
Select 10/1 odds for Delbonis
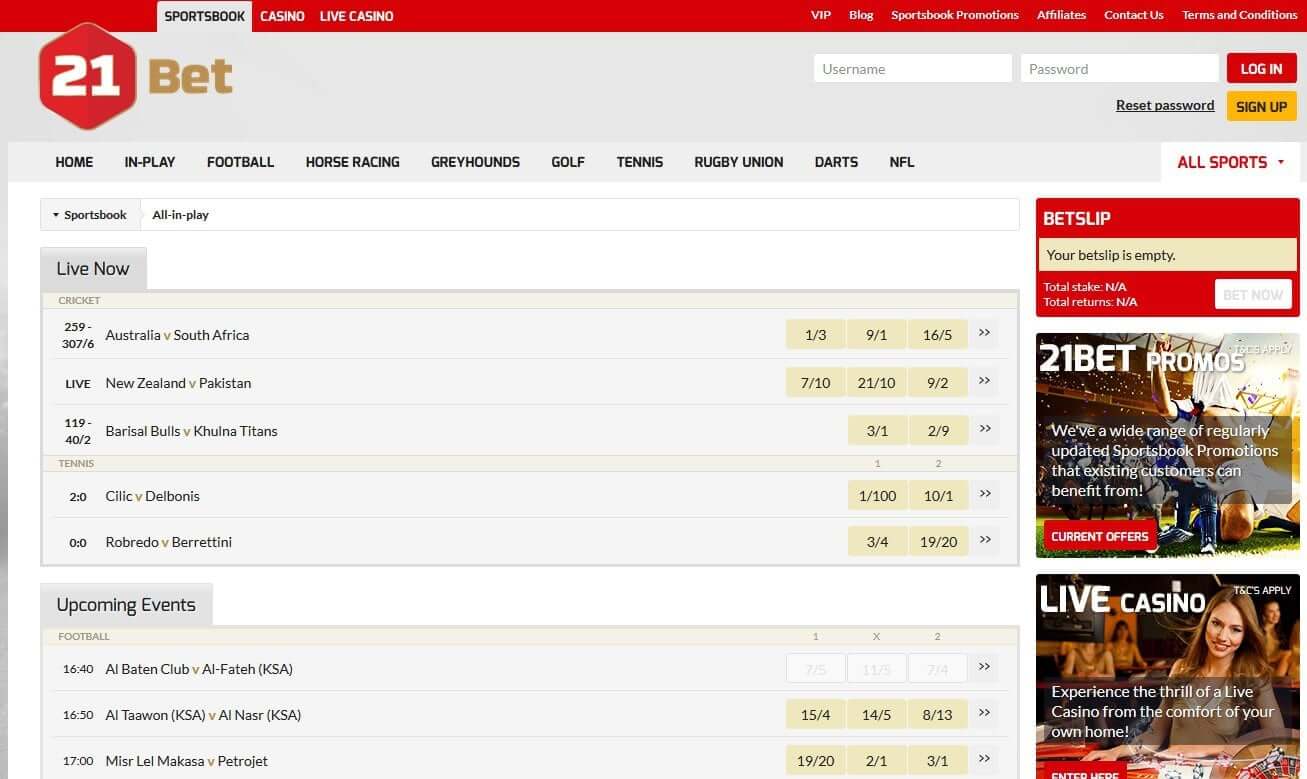pos(938,496)
